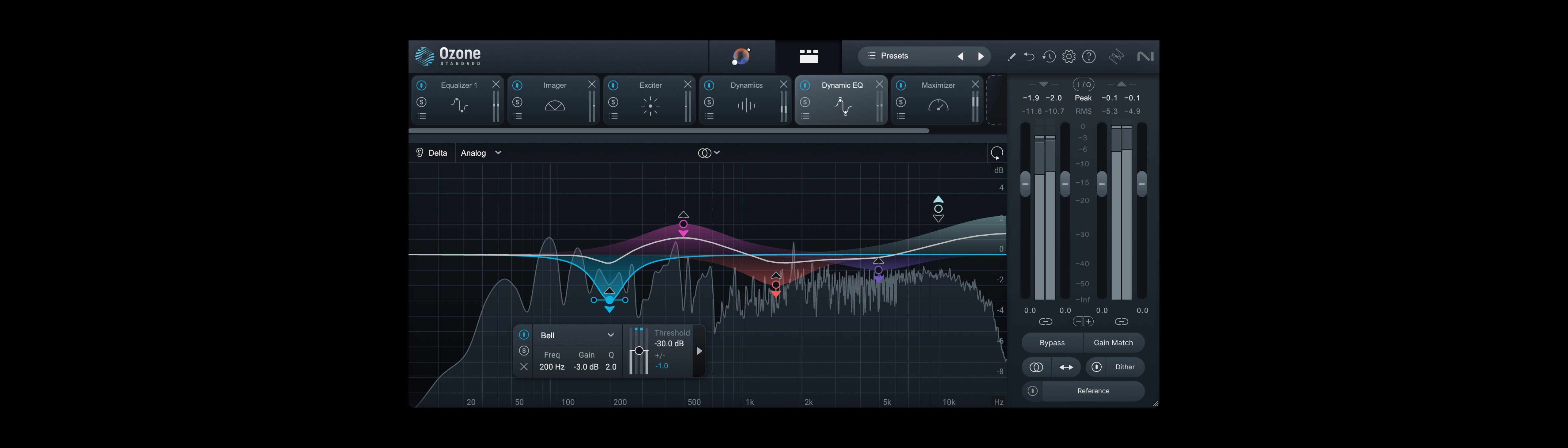Remove the Exciter module with X

pos(687,85)
